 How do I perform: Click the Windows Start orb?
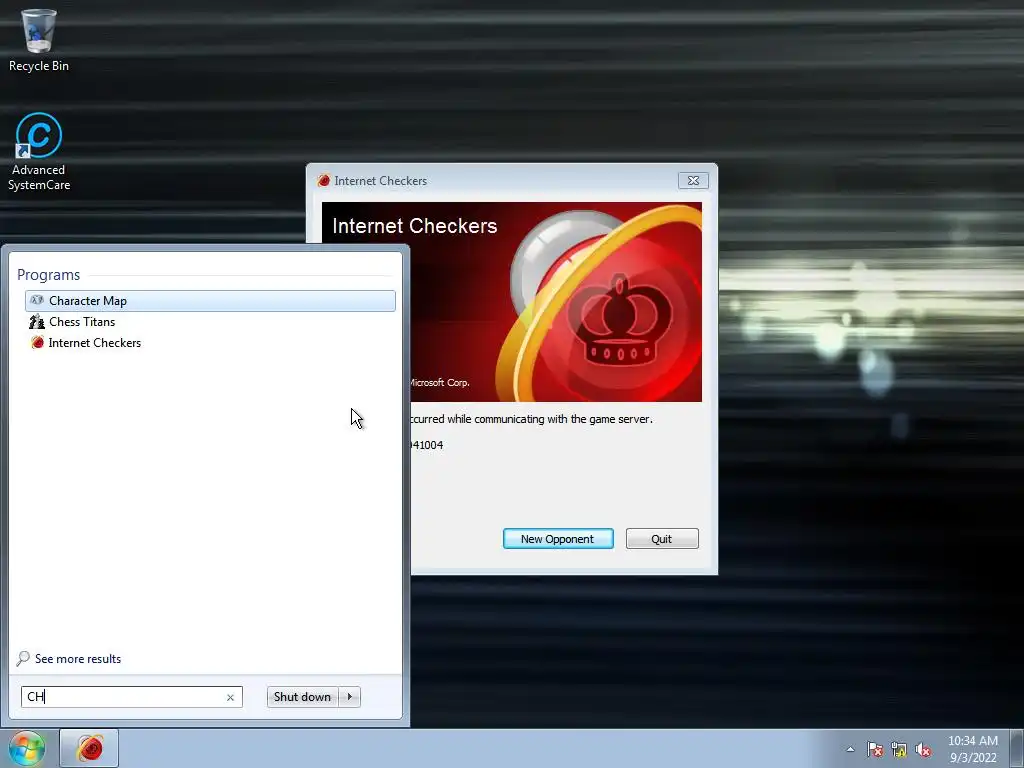pyautogui.click(x=27, y=748)
